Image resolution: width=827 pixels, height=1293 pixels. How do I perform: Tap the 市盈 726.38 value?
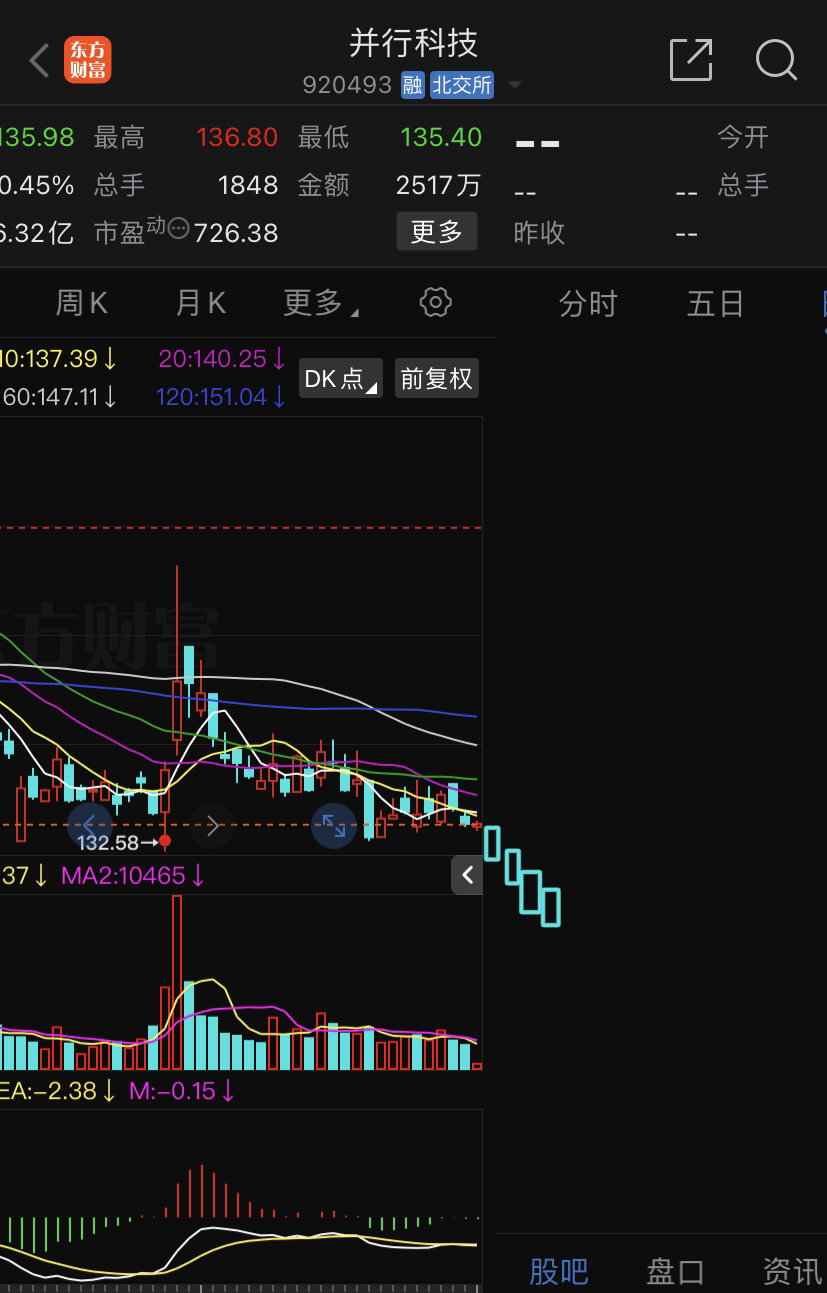(x=236, y=233)
